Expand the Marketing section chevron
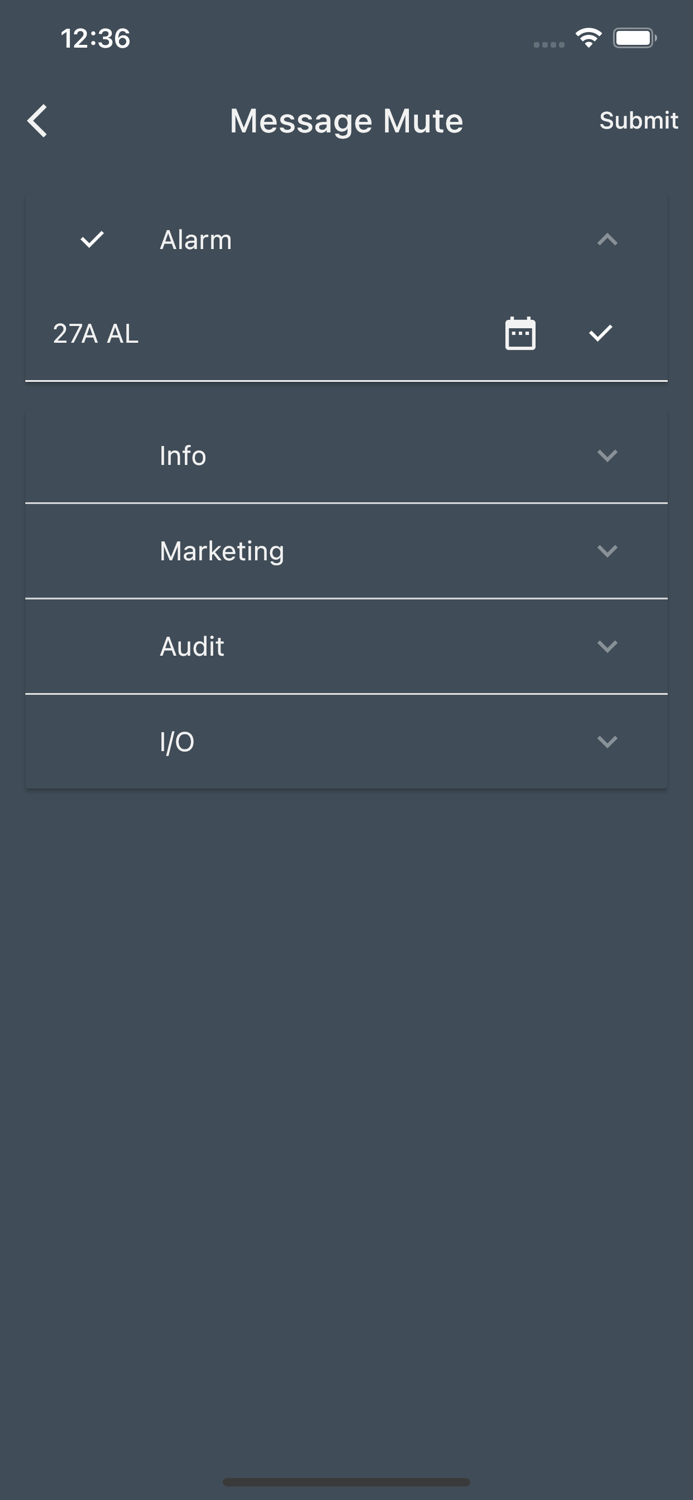Screen dimensions: 693x1500 [x=607, y=551]
